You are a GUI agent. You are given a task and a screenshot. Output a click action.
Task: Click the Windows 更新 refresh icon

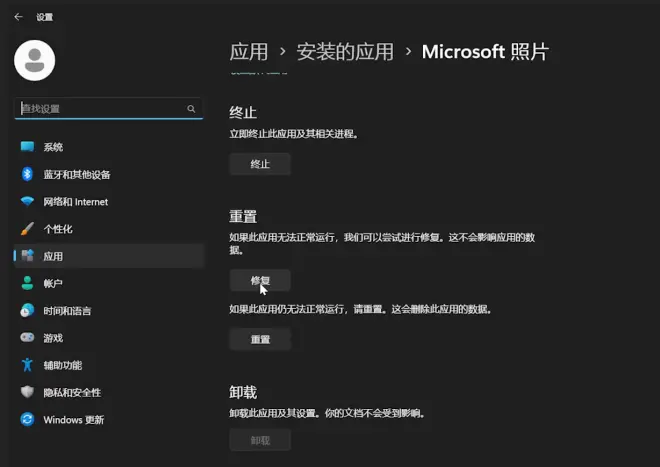point(27,419)
